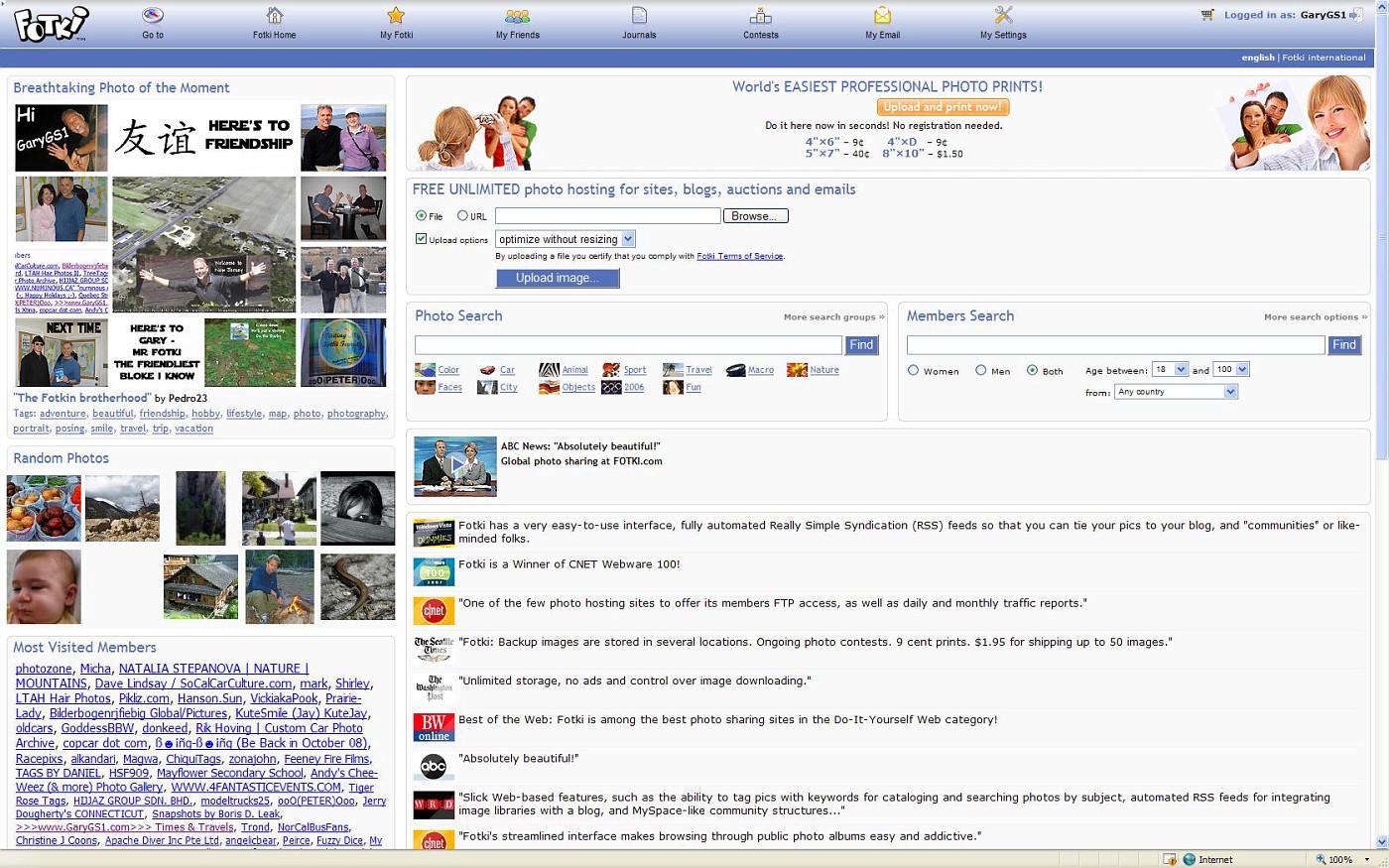The width and height of the screenshot is (1389, 868).
Task: Click the friendship tag link
Action: tap(162, 414)
